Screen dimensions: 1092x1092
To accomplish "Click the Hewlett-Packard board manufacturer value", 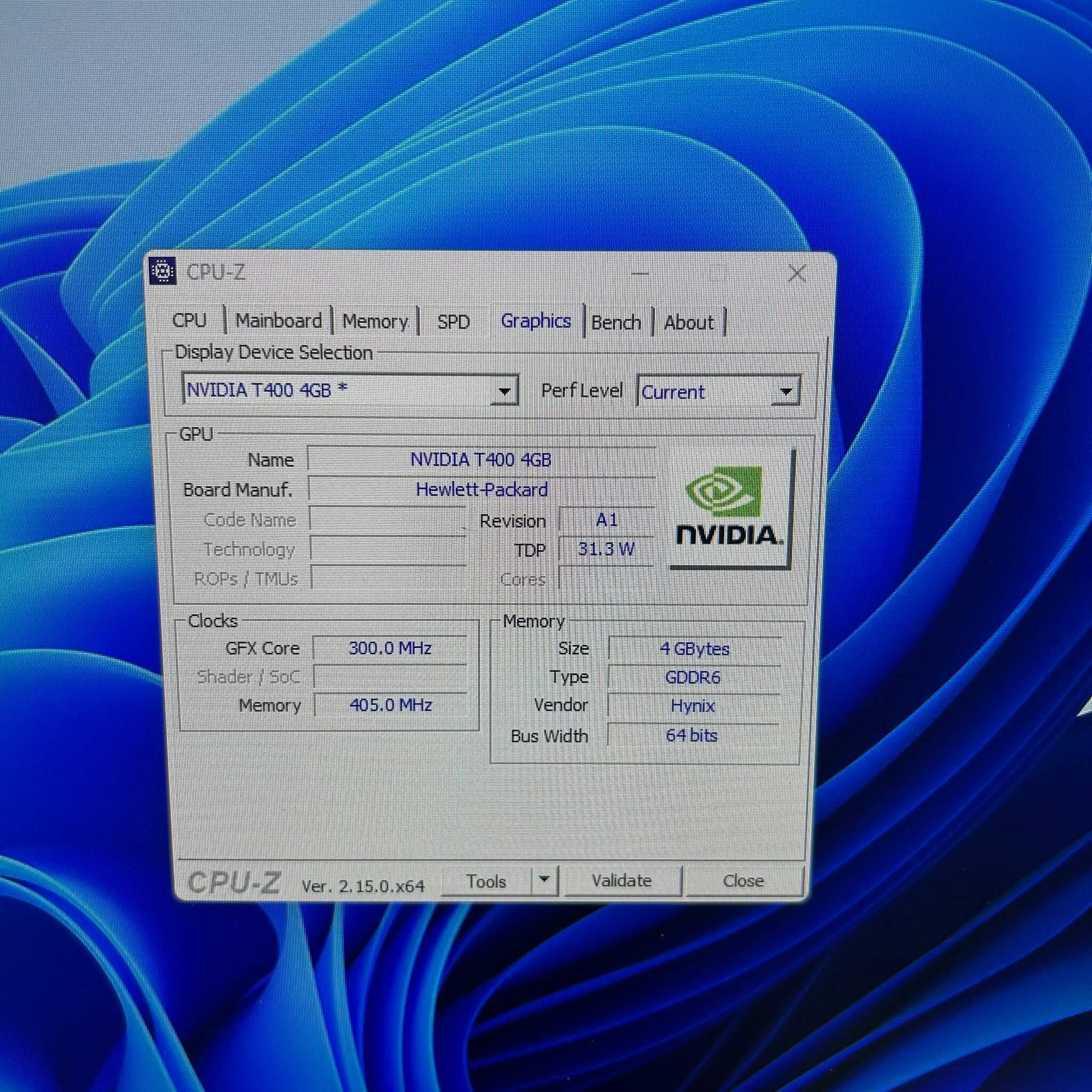I will [x=481, y=489].
